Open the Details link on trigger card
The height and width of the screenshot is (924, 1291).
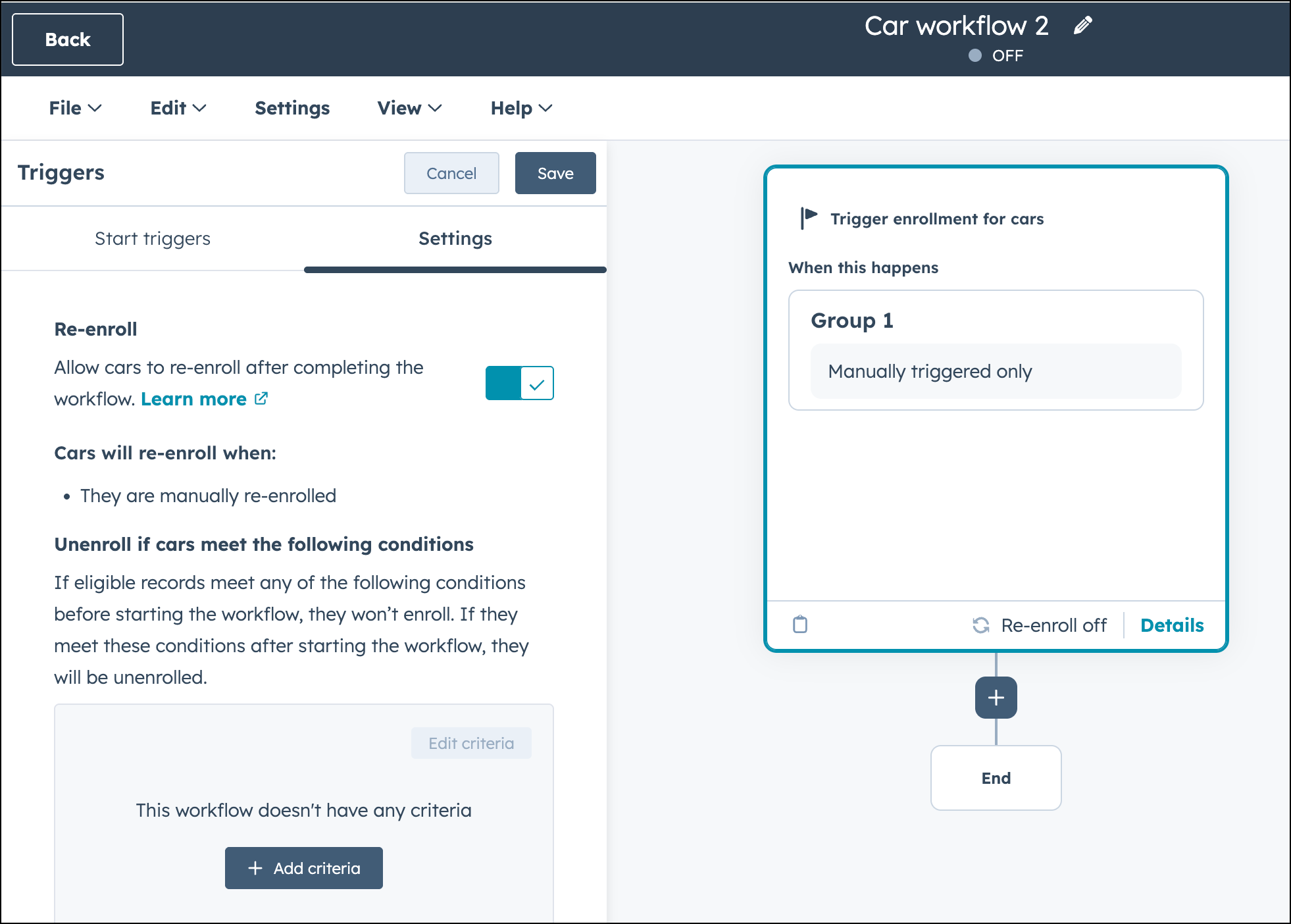click(1172, 625)
